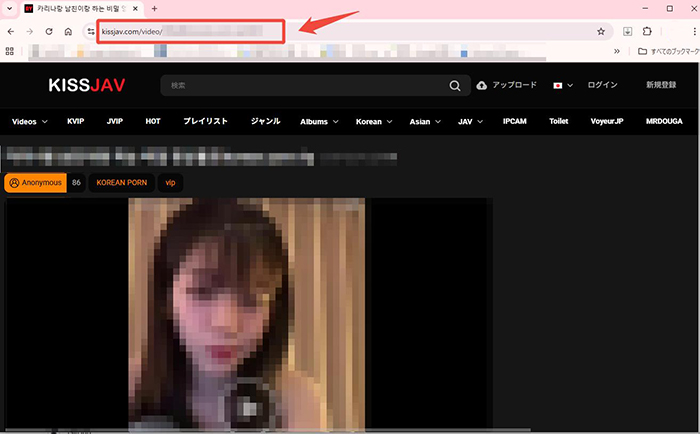Select the プレイリスト menu item
700x434 pixels.
(x=205, y=122)
